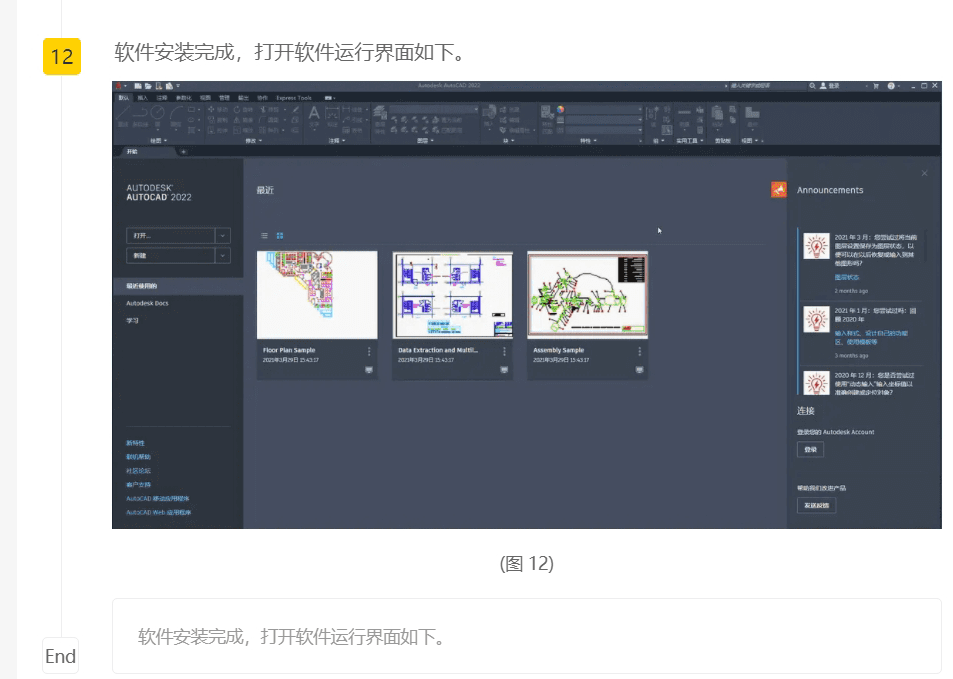Open the three-dot menu for Assembly Sample

tap(639, 351)
